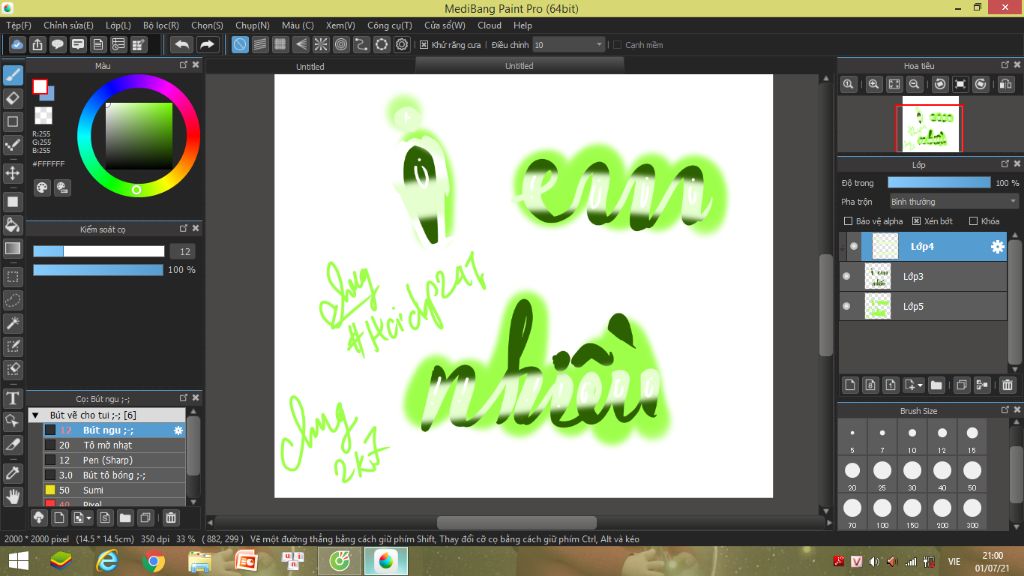Select layer Lớp3 thumbnail
Viewport: 1024px width, 576px height.
(878, 276)
